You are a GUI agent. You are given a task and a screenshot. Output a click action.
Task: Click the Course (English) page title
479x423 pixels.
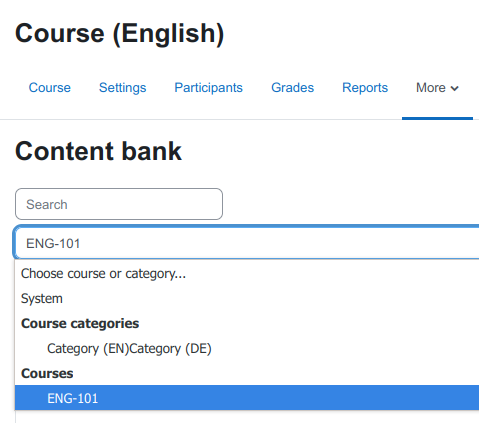coord(120,34)
